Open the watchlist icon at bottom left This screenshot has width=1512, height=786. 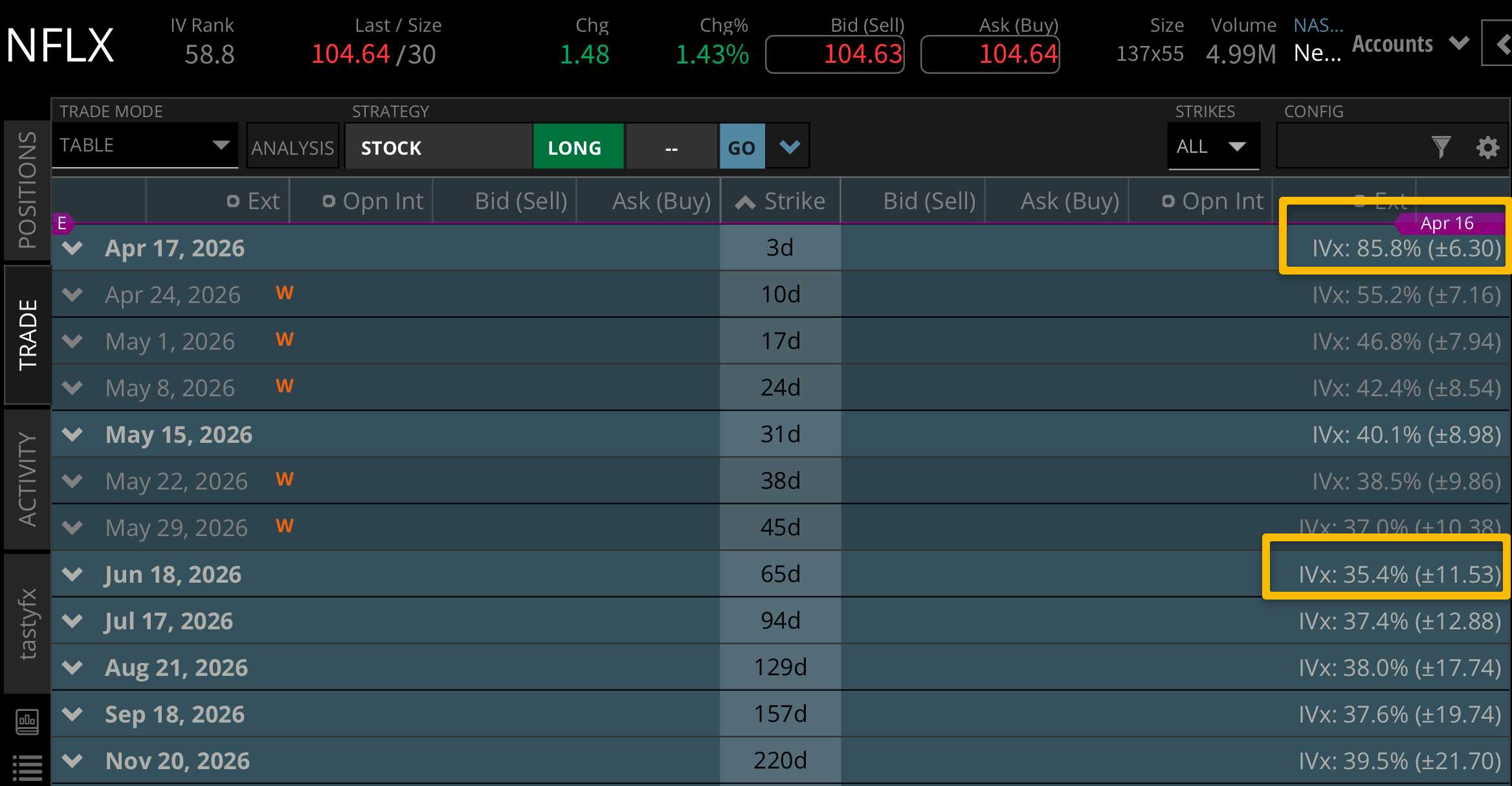tap(27, 767)
